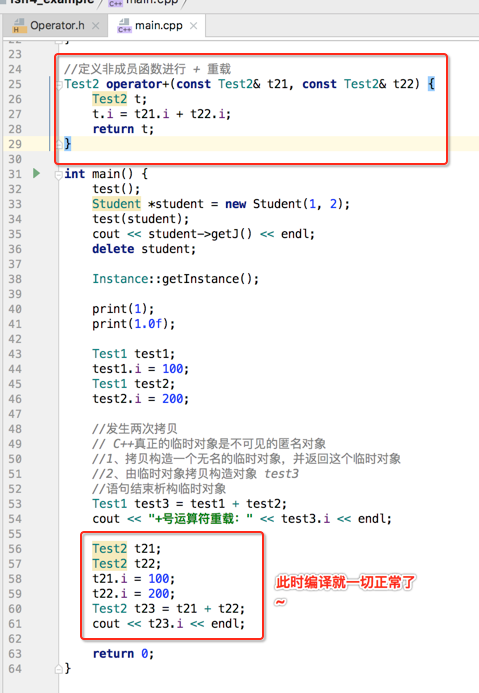Image resolution: width=479 pixels, height=693 pixels.
Task: Run main() using the green gutter arrow
Action: pyautogui.click(x=37, y=173)
